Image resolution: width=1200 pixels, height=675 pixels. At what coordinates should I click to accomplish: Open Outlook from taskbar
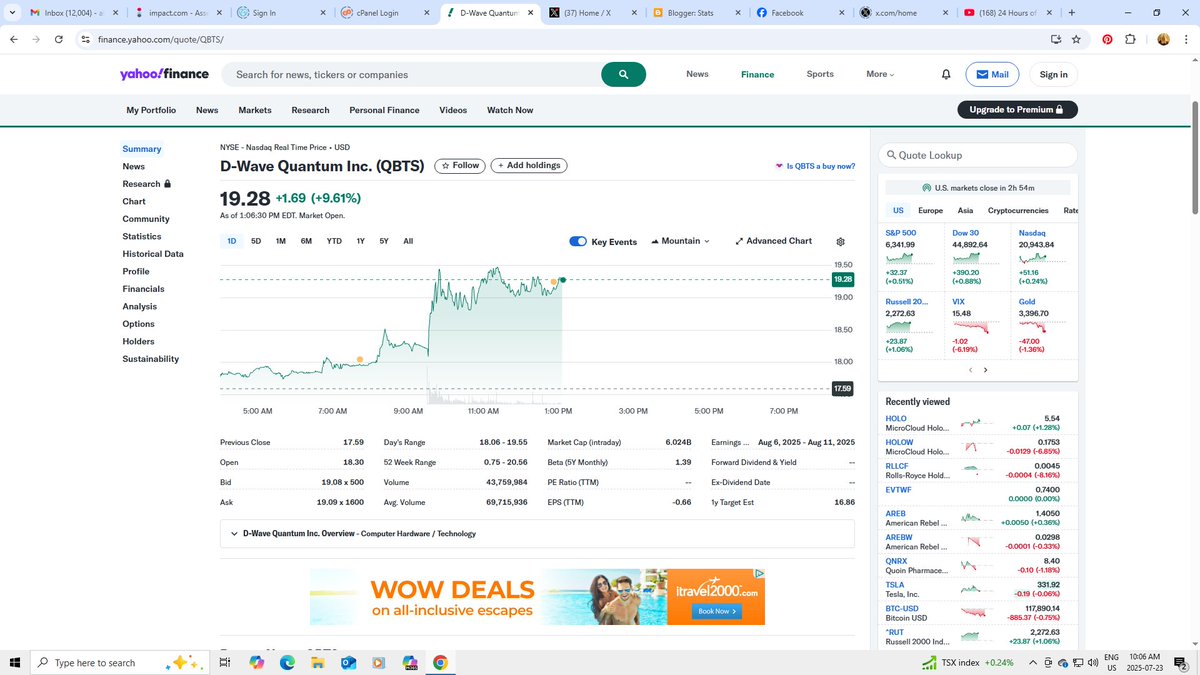point(348,662)
